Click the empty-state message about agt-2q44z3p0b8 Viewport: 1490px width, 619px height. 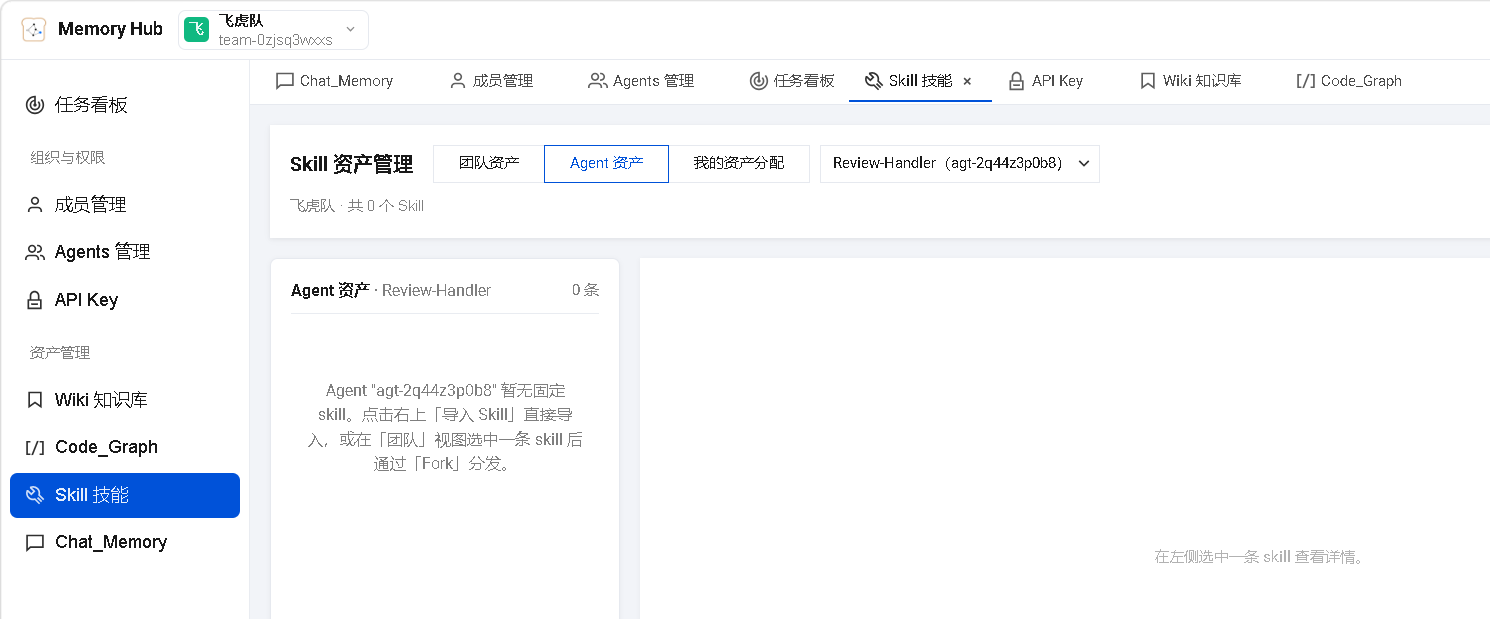coord(445,427)
